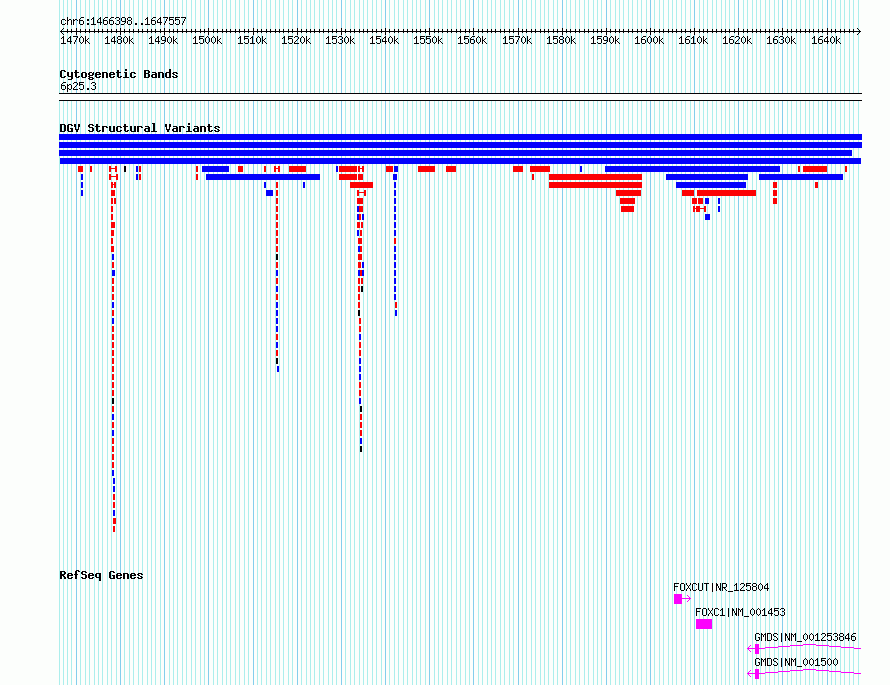Image resolution: width=890 pixels, height=685 pixels.
Task: Click the 1560k ruler label
Action: pyautogui.click(x=472, y=40)
